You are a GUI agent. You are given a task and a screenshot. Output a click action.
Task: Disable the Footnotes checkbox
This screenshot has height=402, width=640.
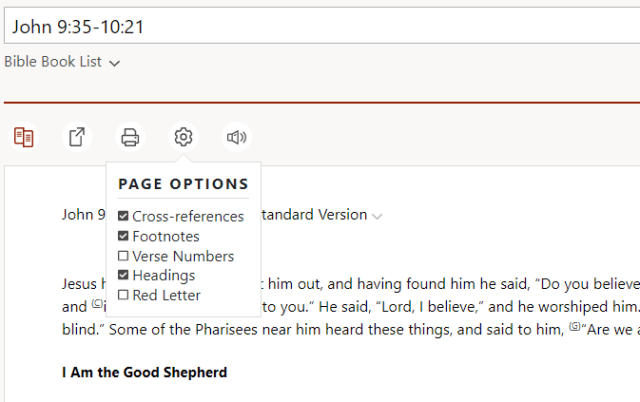point(123,236)
